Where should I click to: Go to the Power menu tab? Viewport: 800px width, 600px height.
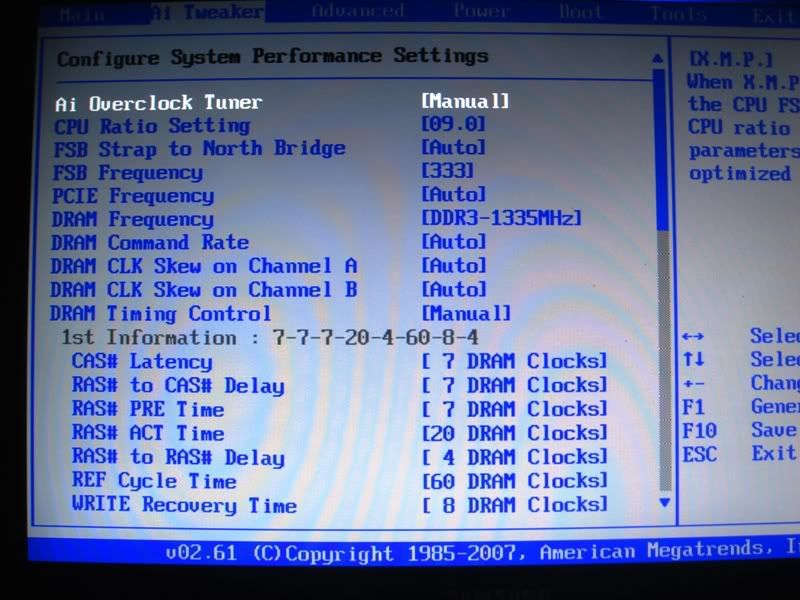point(480,13)
